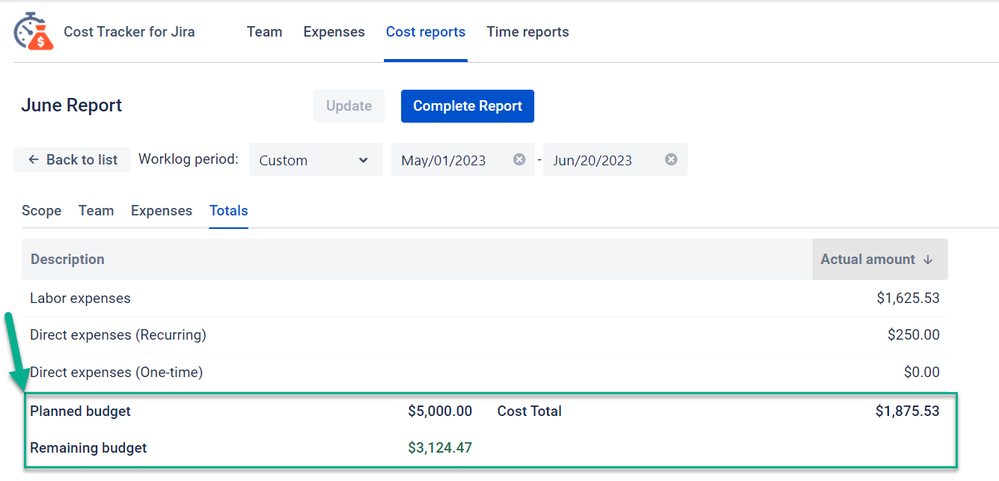999x481 pixels.
Task: Click the Cost Tracker for Jira logo
Action: click(33, 32)
